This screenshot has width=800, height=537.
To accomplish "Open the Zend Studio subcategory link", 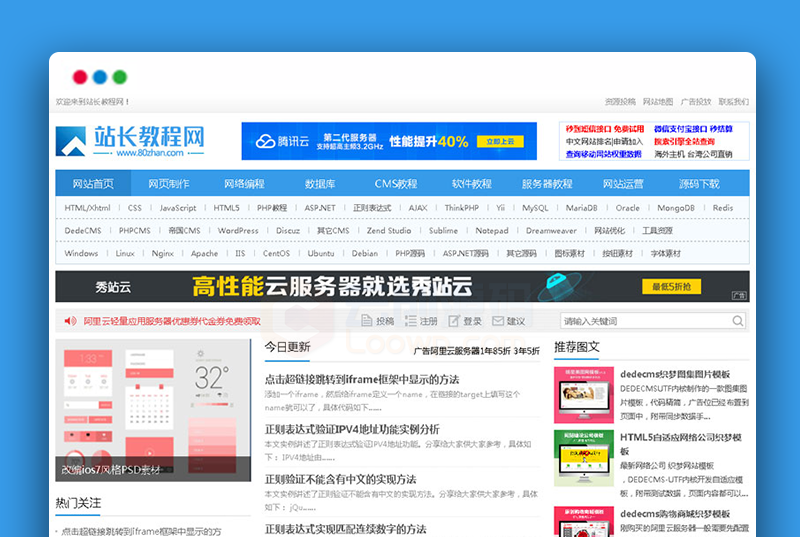I will click(x=389, y=231).
